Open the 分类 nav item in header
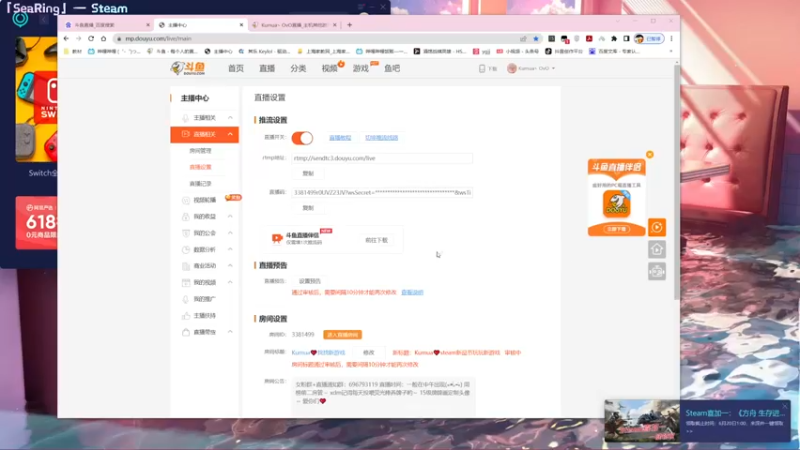 [x=298, y=68]
